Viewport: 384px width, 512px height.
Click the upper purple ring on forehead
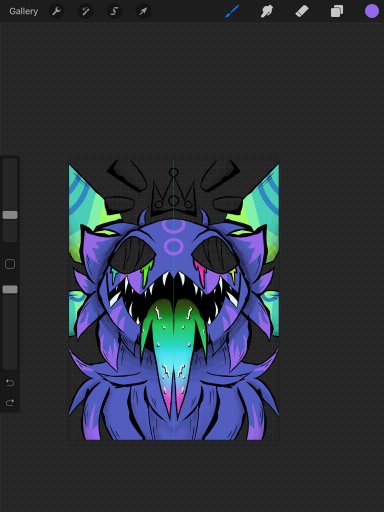point(174,226)
